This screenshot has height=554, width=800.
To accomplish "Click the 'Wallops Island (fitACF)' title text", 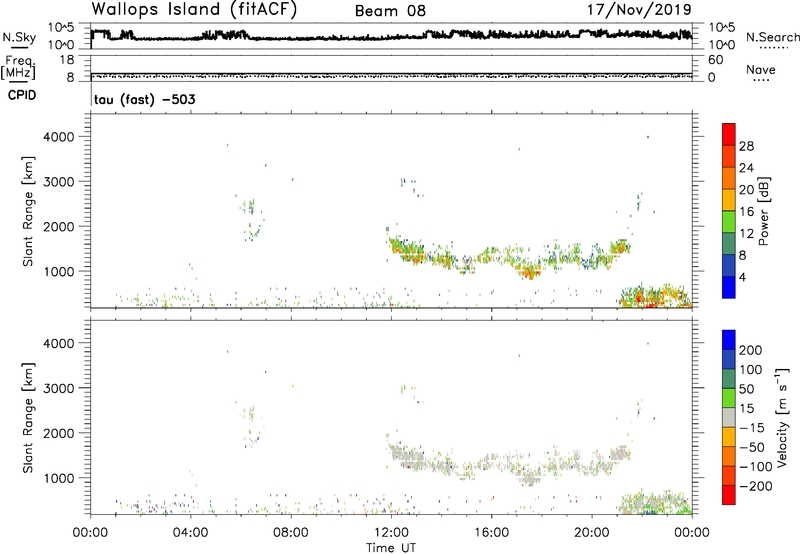I will point(194,10).
